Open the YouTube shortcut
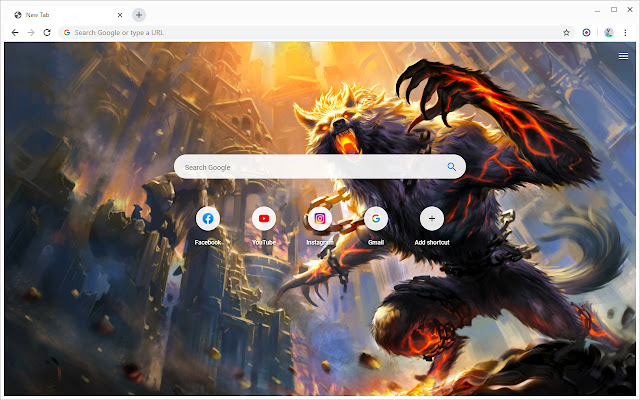The width and height of the screenshot is (640, 400). coord(264,219)
